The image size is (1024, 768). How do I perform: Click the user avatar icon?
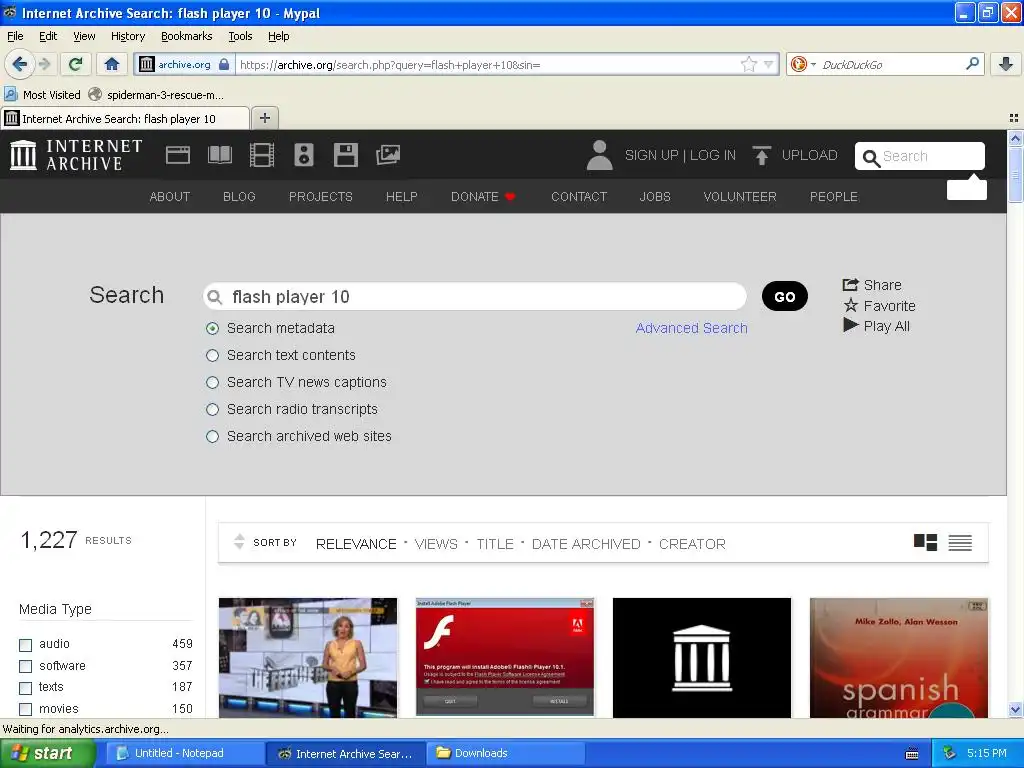pyautogui.click(x=600, y=155)
